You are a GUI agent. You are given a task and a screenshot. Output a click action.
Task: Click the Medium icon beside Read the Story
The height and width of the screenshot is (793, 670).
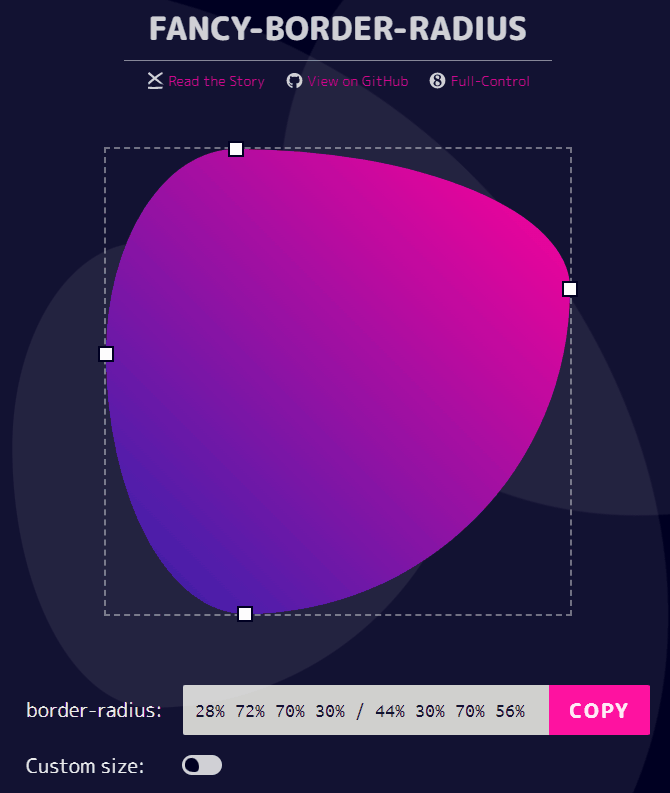point(155,80)
